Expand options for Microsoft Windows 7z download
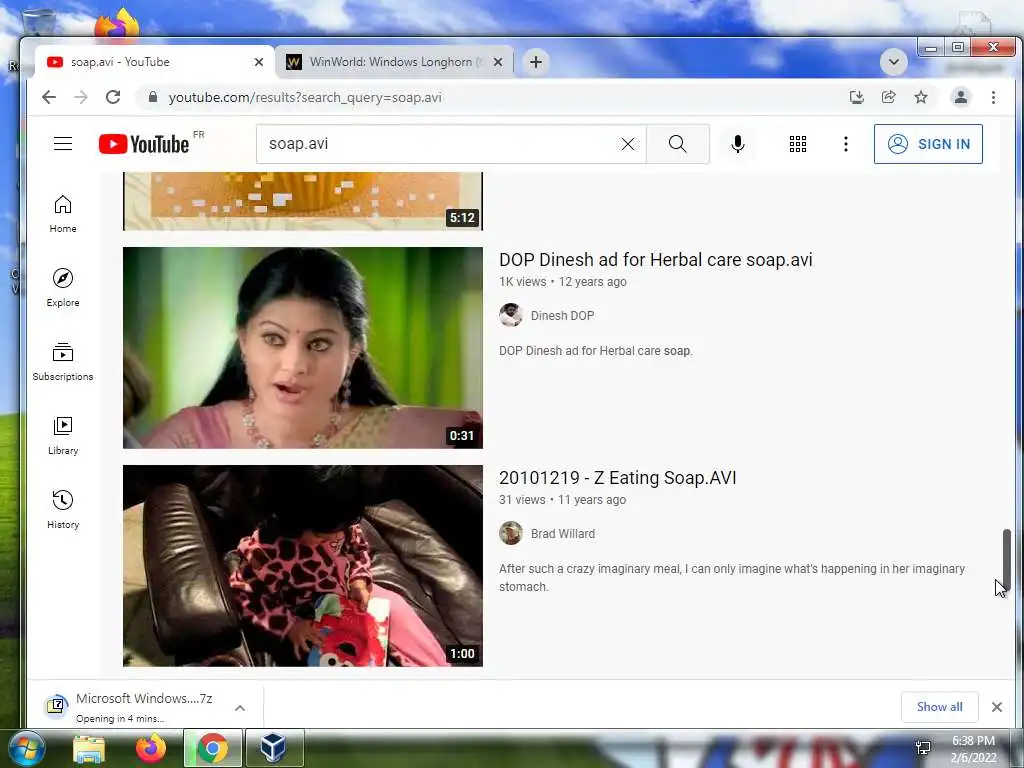Image resolution: width=1024 pixels, height=768 pixels. [x=240, y=708]
